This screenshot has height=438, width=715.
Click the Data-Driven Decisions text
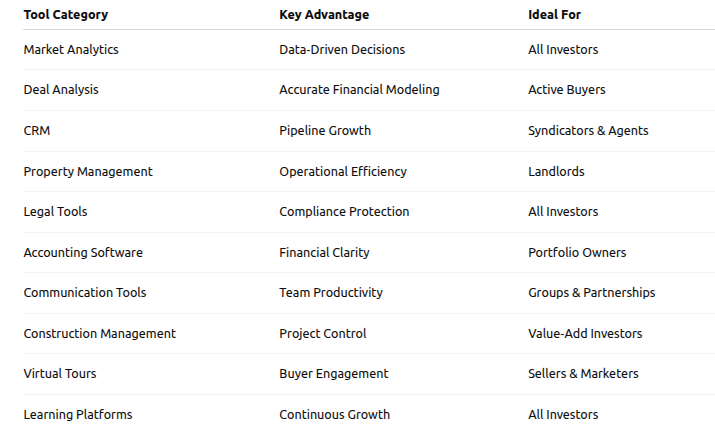342,49
